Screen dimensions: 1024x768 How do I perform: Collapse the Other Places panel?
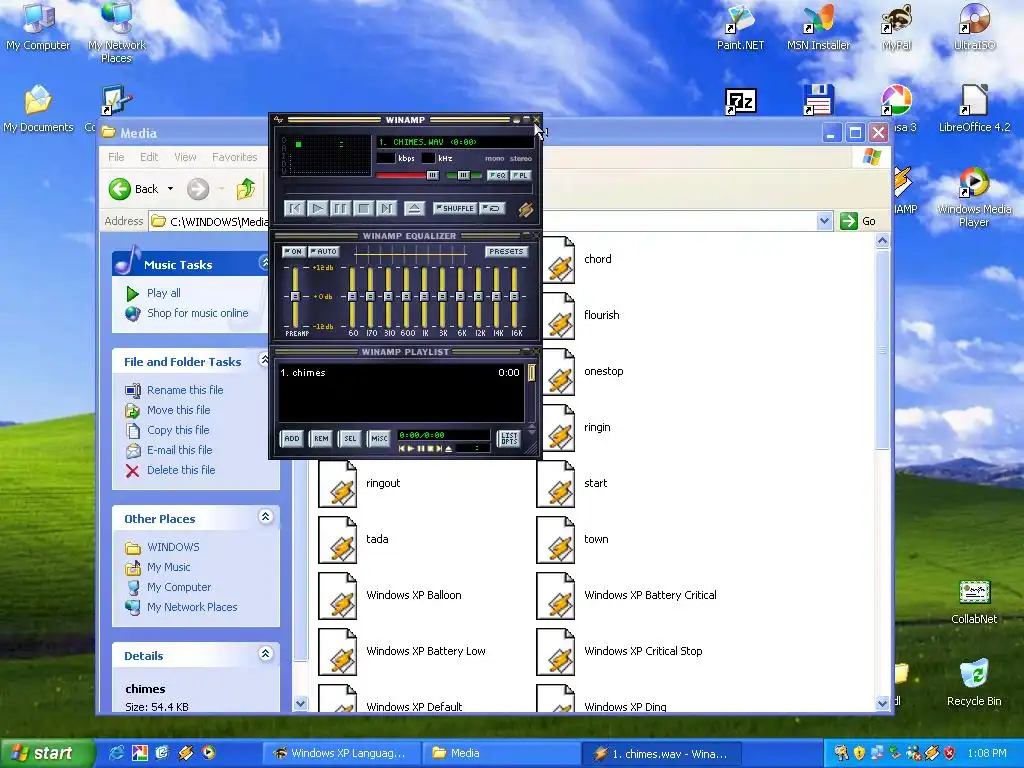coord(265,517)
